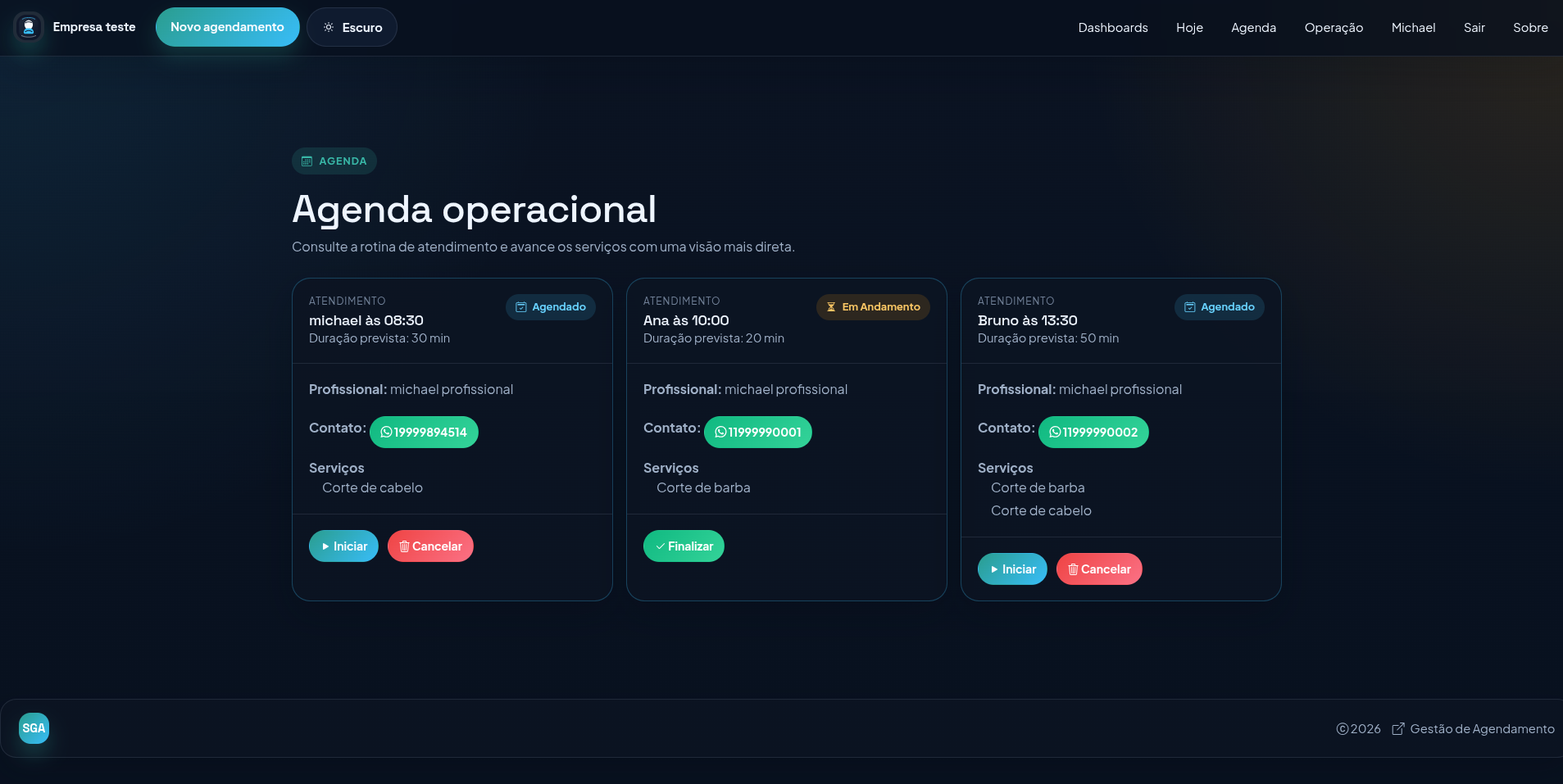The width and height of the screenshot is (1563, 784).
Task: Click the Empresa teste logo avatar
Action: tap(29, 27)
